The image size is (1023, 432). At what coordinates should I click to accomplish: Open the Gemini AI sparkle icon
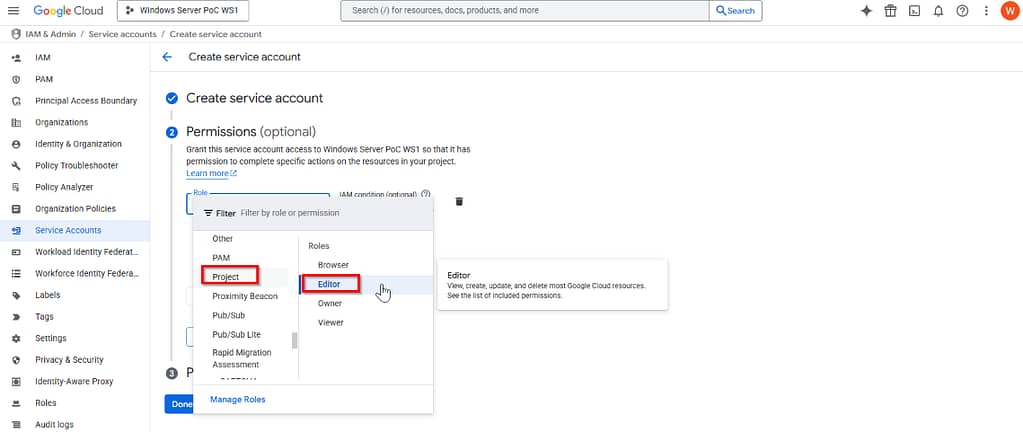point(866,10)
